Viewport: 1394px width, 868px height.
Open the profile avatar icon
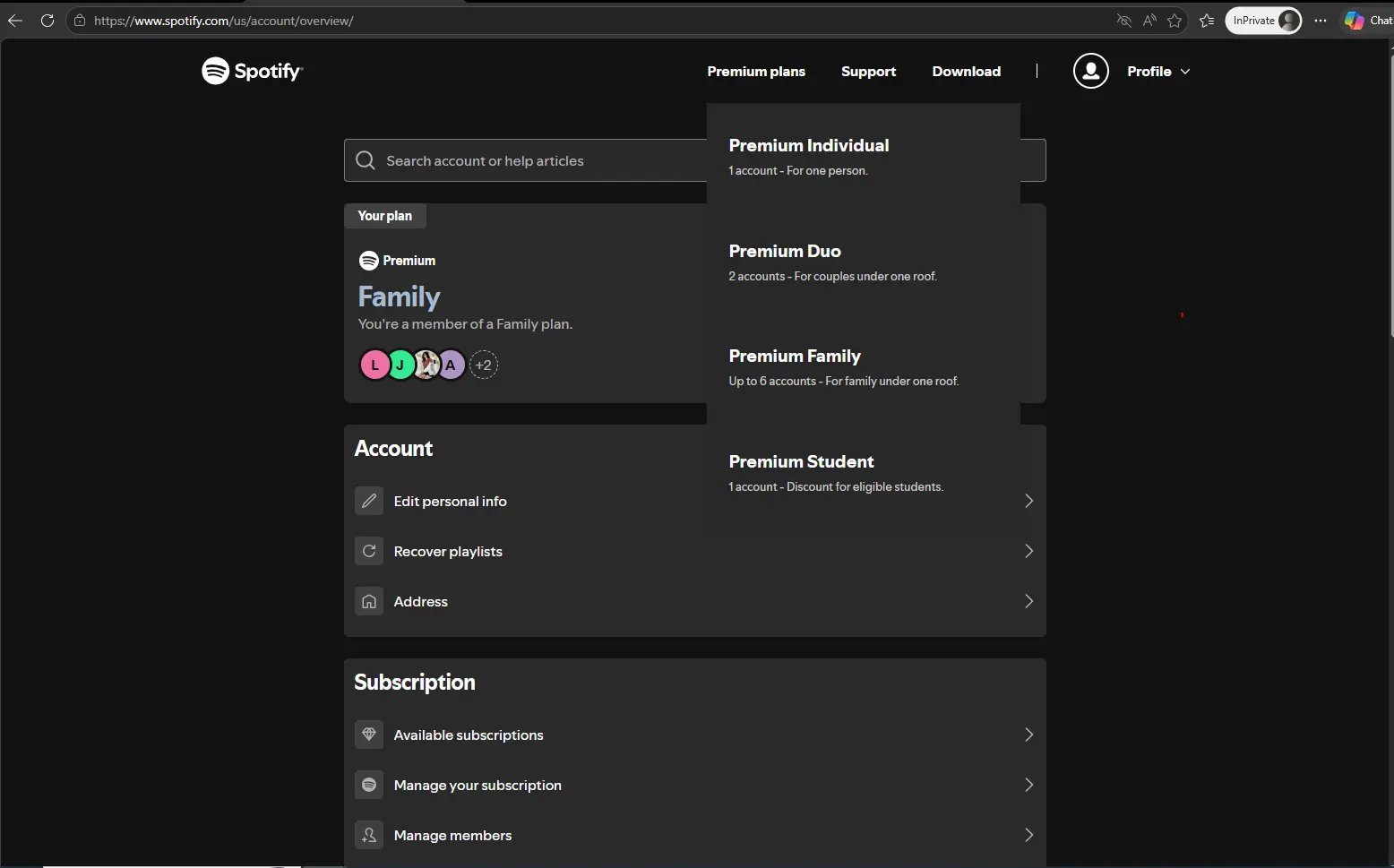tap(1090, 71)
